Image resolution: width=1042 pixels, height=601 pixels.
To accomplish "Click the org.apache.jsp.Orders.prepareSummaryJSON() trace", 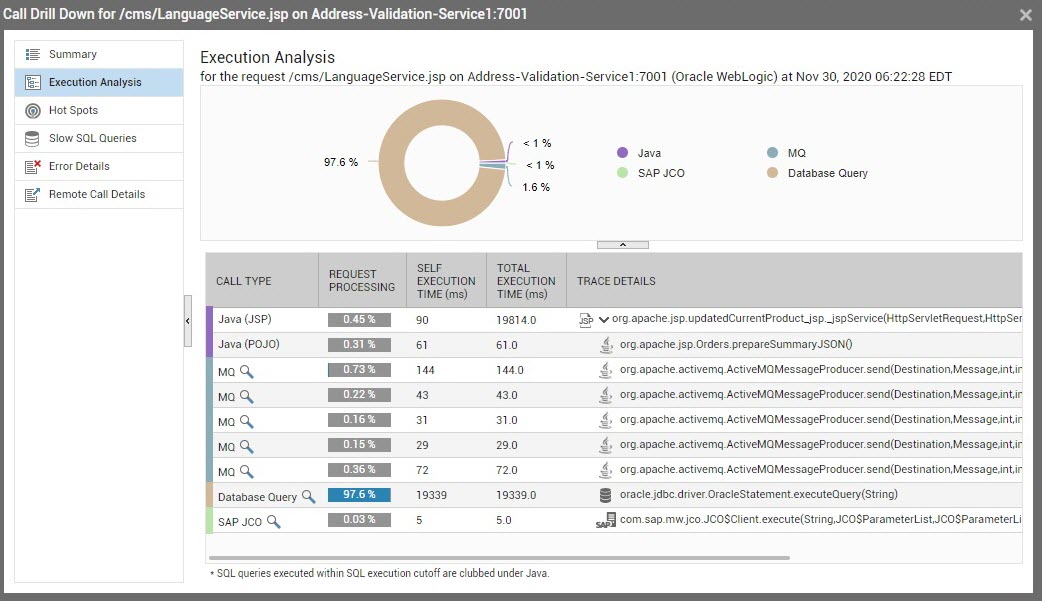I will point(736,344).
